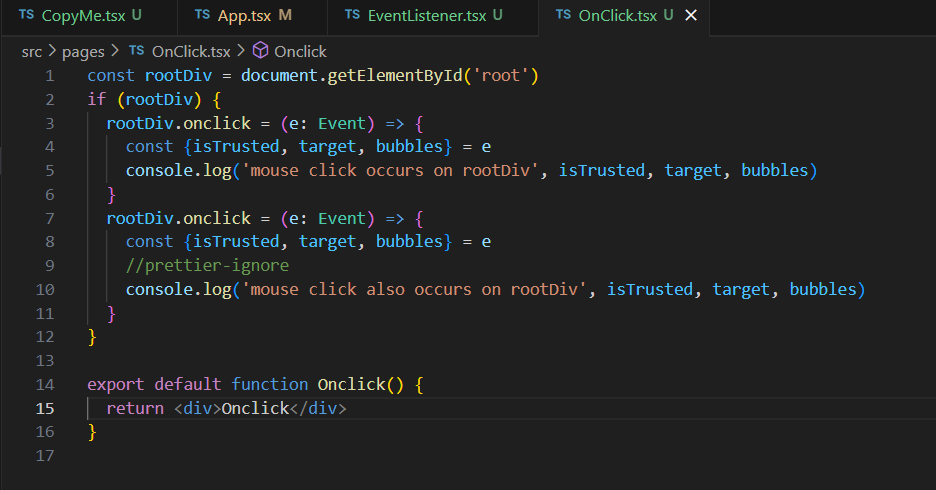Place cursor on 'rootDiv' in line 2
Image resolution: width=936 pixels, height=490 pixels.
tap(159, 100)
